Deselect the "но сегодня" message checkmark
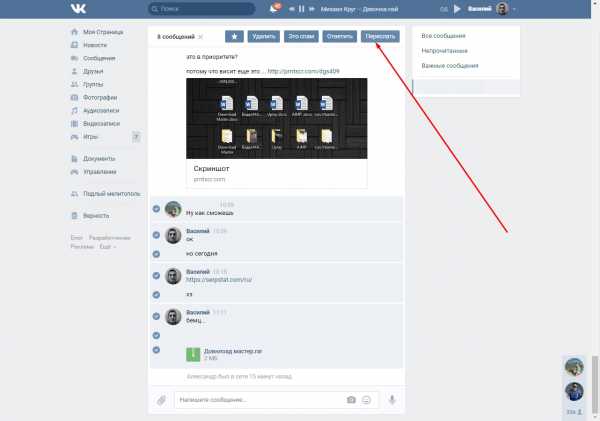600x421 pixels. [156, 254]
